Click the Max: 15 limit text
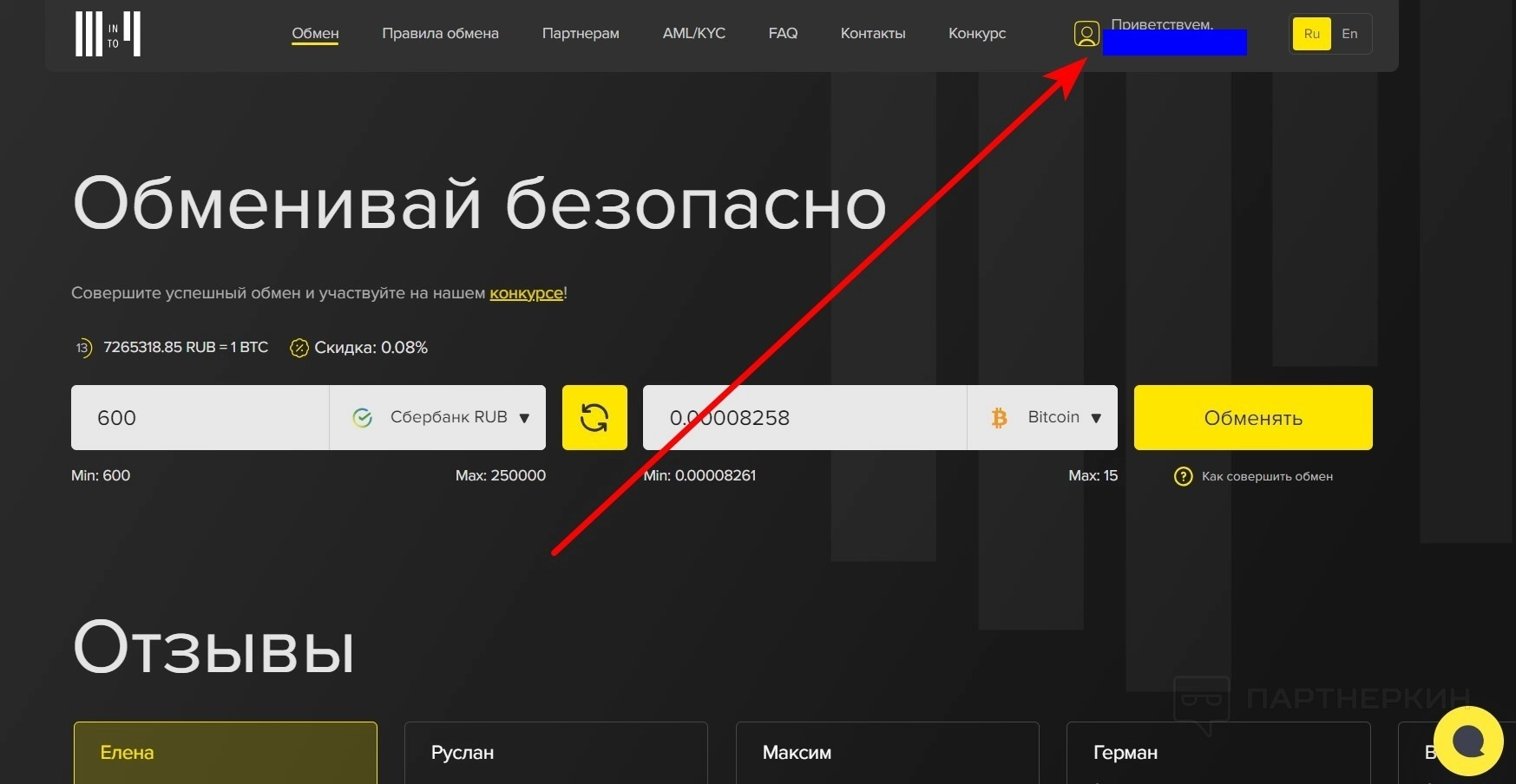This screenshot has width=1516, height=784. pos(1093,475)
